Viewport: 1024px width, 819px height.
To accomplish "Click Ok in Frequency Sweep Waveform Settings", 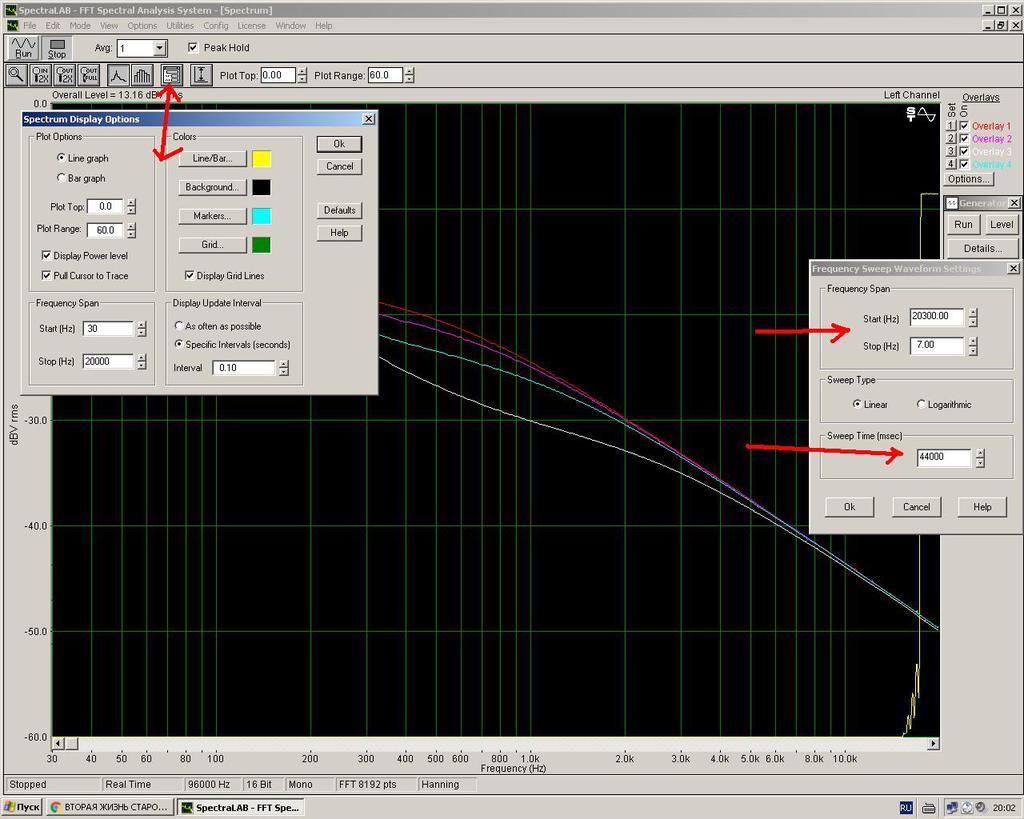I will [849, 507].
